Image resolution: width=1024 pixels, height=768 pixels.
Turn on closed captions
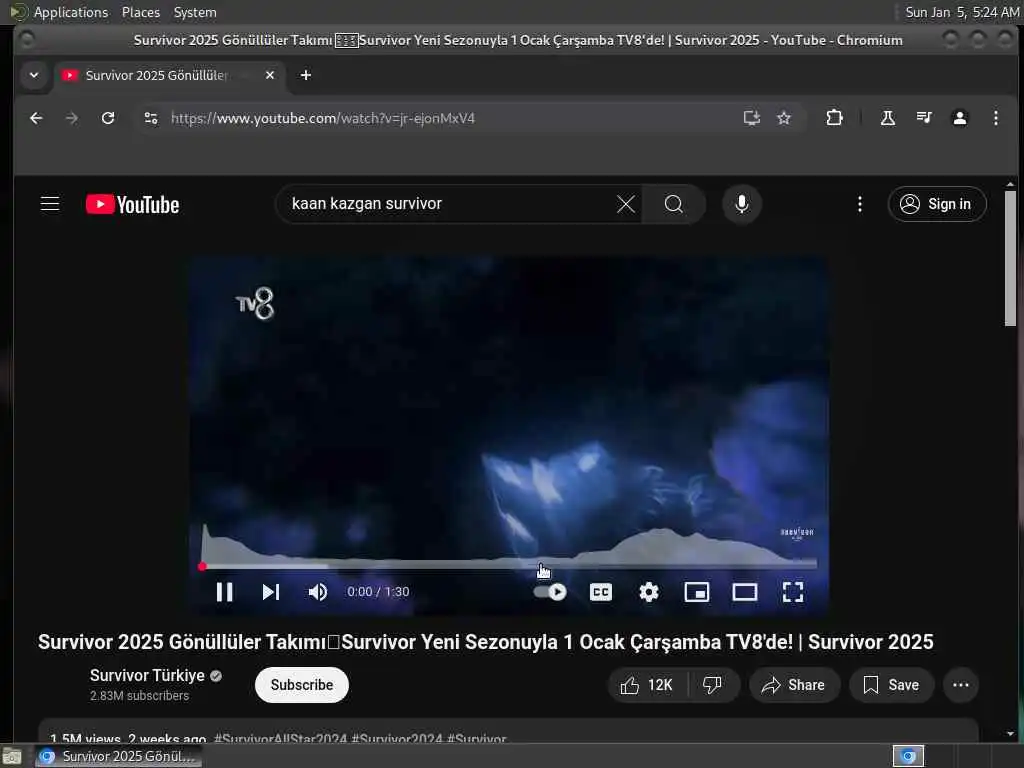coord(601,592)
